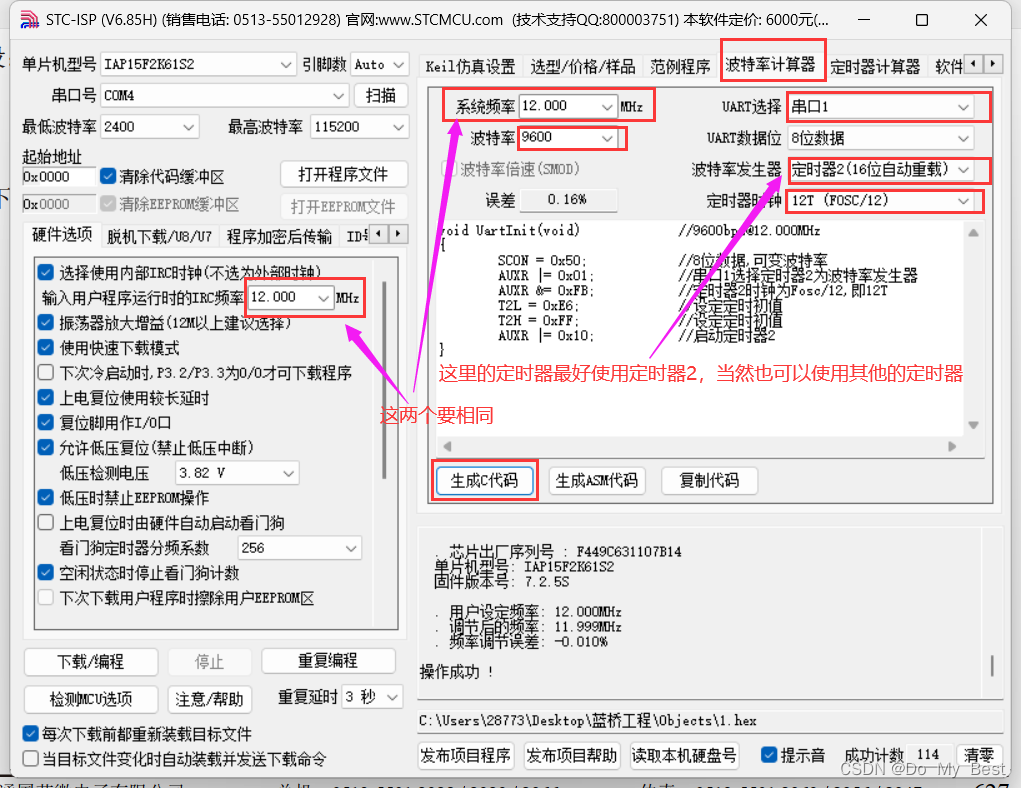Screen dimensions: 1021x788
Task: Click 复制代码 button
Action: [x=709, y=481]
